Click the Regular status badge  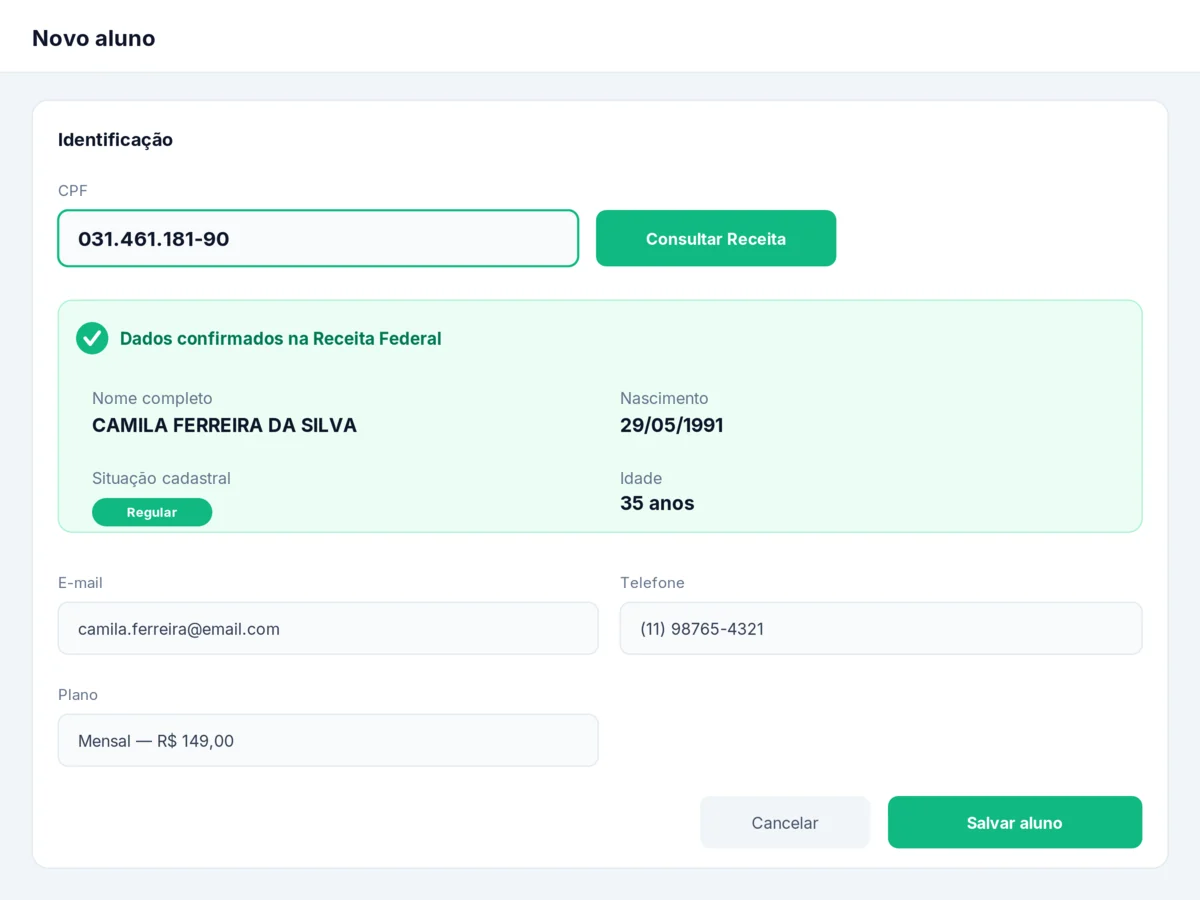point(152,512)
